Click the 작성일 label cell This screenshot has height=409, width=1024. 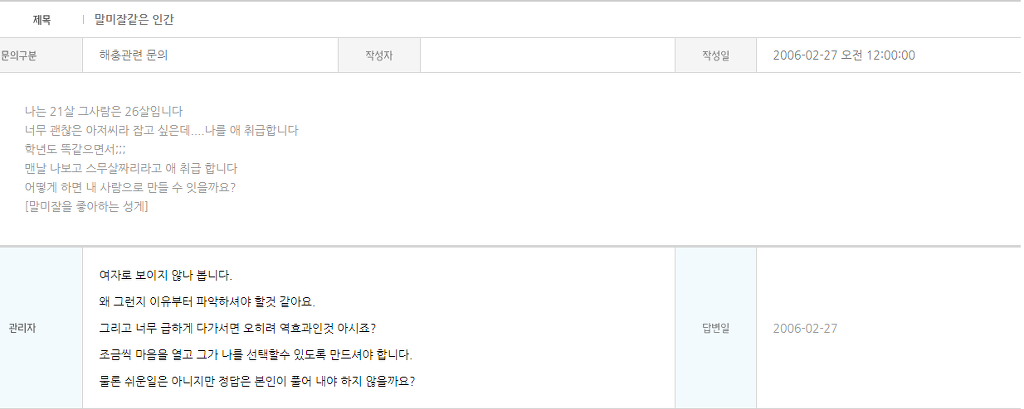tap(715, 56)
